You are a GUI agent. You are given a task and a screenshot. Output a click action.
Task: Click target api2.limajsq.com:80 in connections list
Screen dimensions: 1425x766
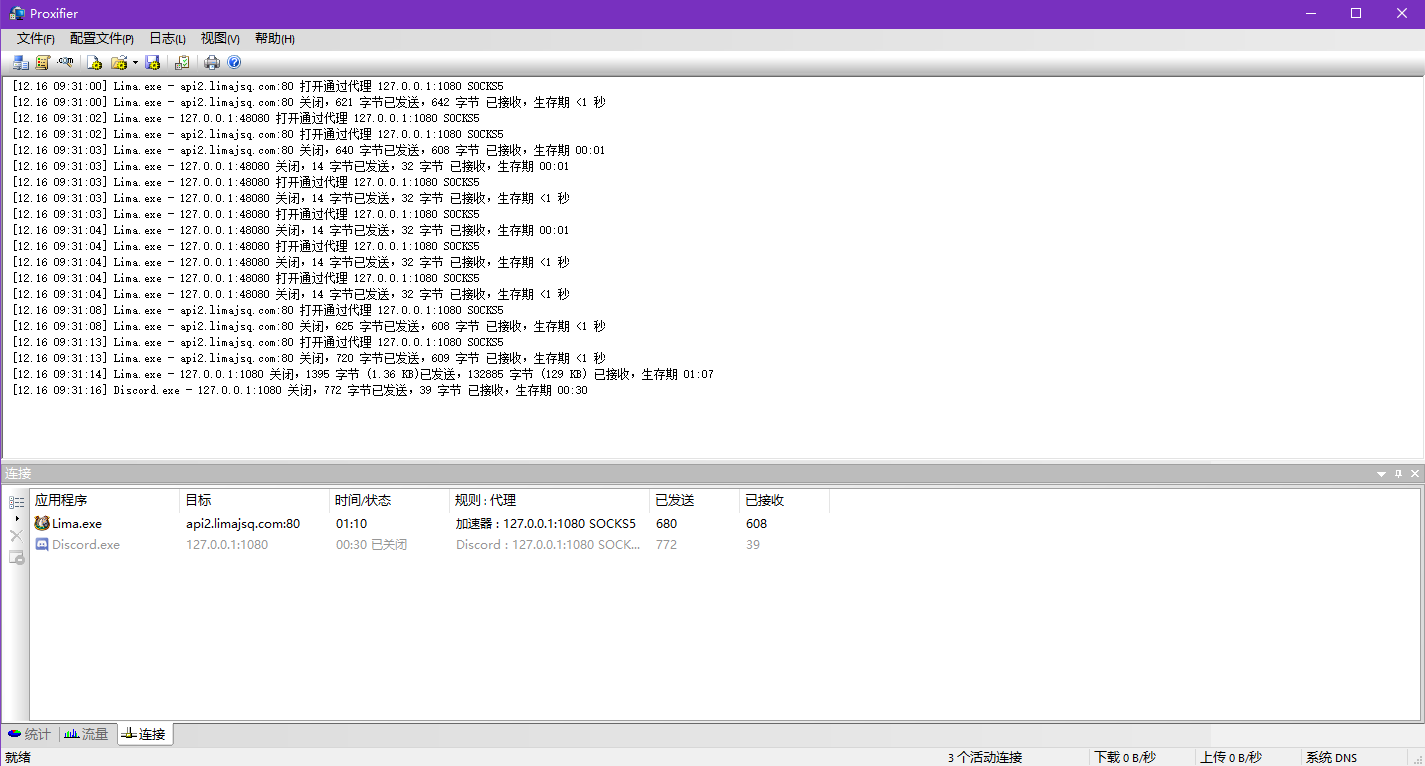(x=243, y=523)
